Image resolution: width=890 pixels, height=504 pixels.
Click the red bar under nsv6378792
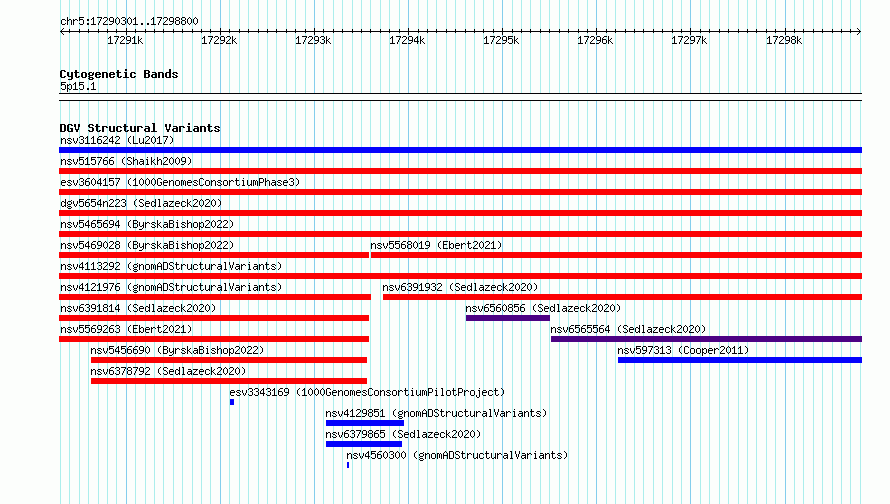(229, 381)
